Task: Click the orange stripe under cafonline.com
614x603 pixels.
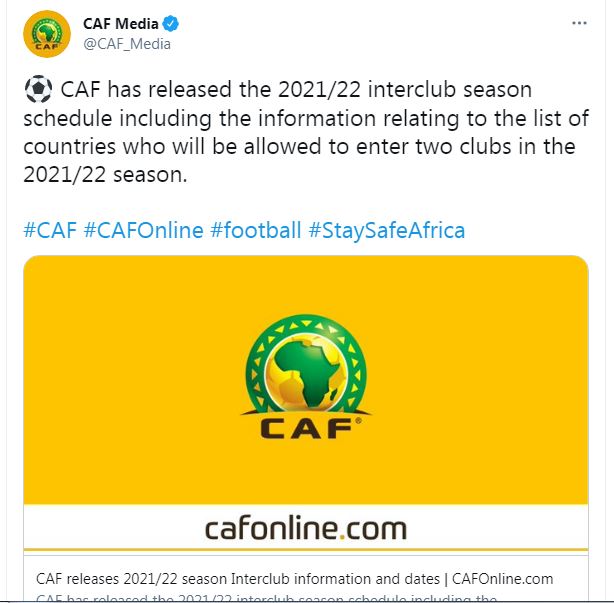Action: pyautogui.click(x=306, y=551)
